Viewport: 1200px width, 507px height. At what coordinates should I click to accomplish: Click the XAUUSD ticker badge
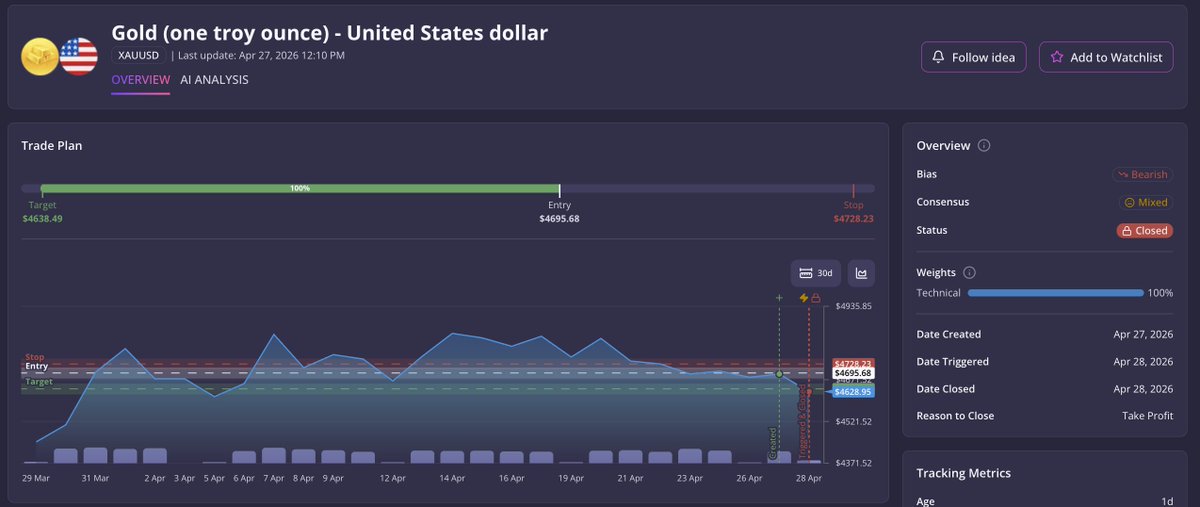(x=139, y=56)
